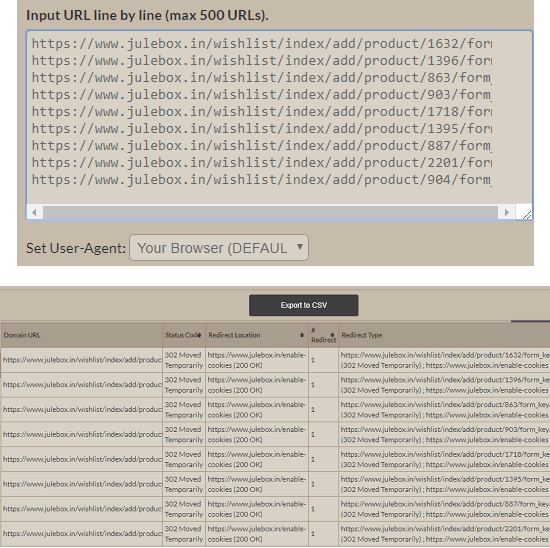
Task: Click the textarea horizontal scrollbar track
Action: pyautogui.click(x=270, y=212)
